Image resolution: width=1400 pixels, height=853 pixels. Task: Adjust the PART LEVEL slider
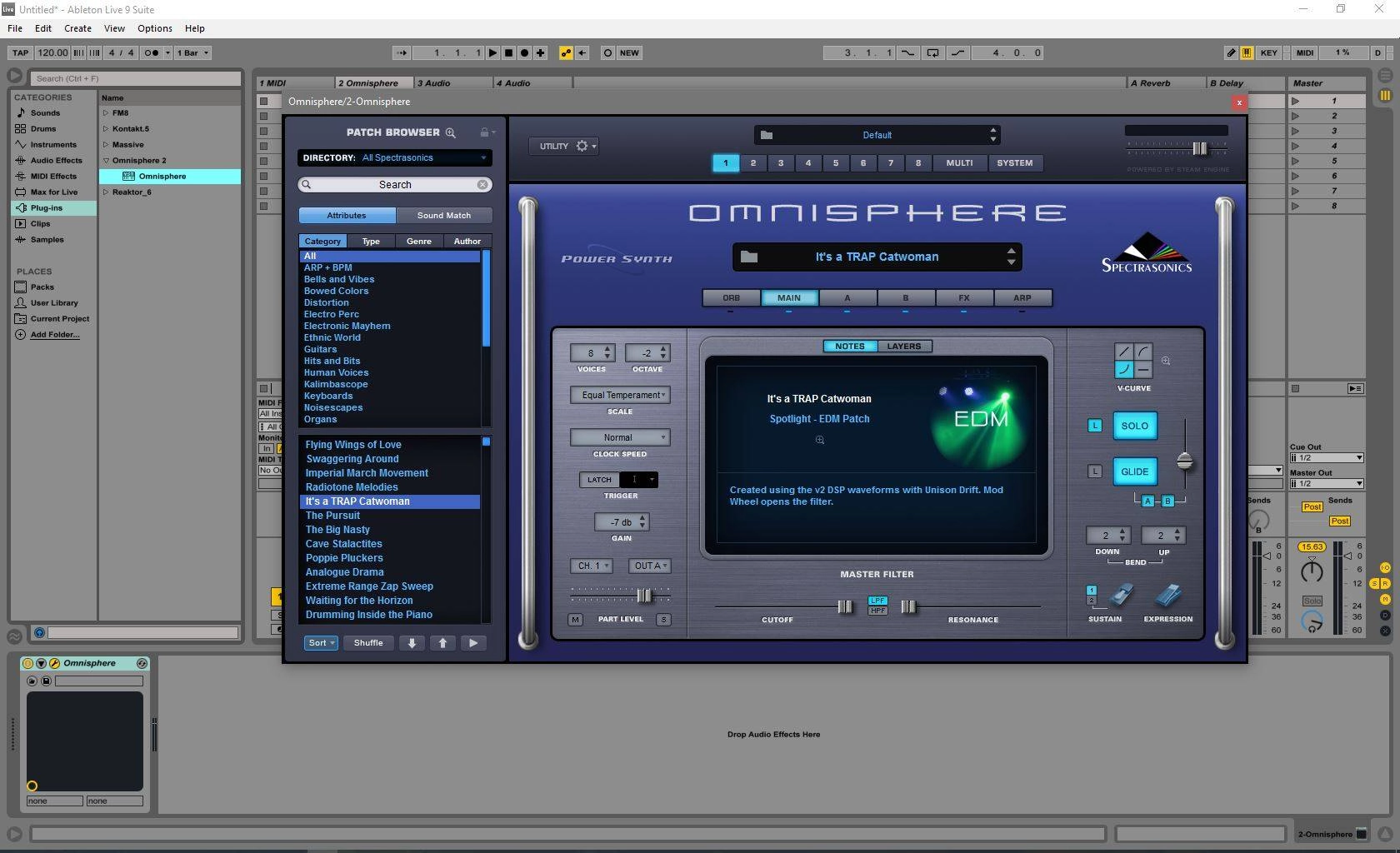pyautogui.click(x=643, y=596)
